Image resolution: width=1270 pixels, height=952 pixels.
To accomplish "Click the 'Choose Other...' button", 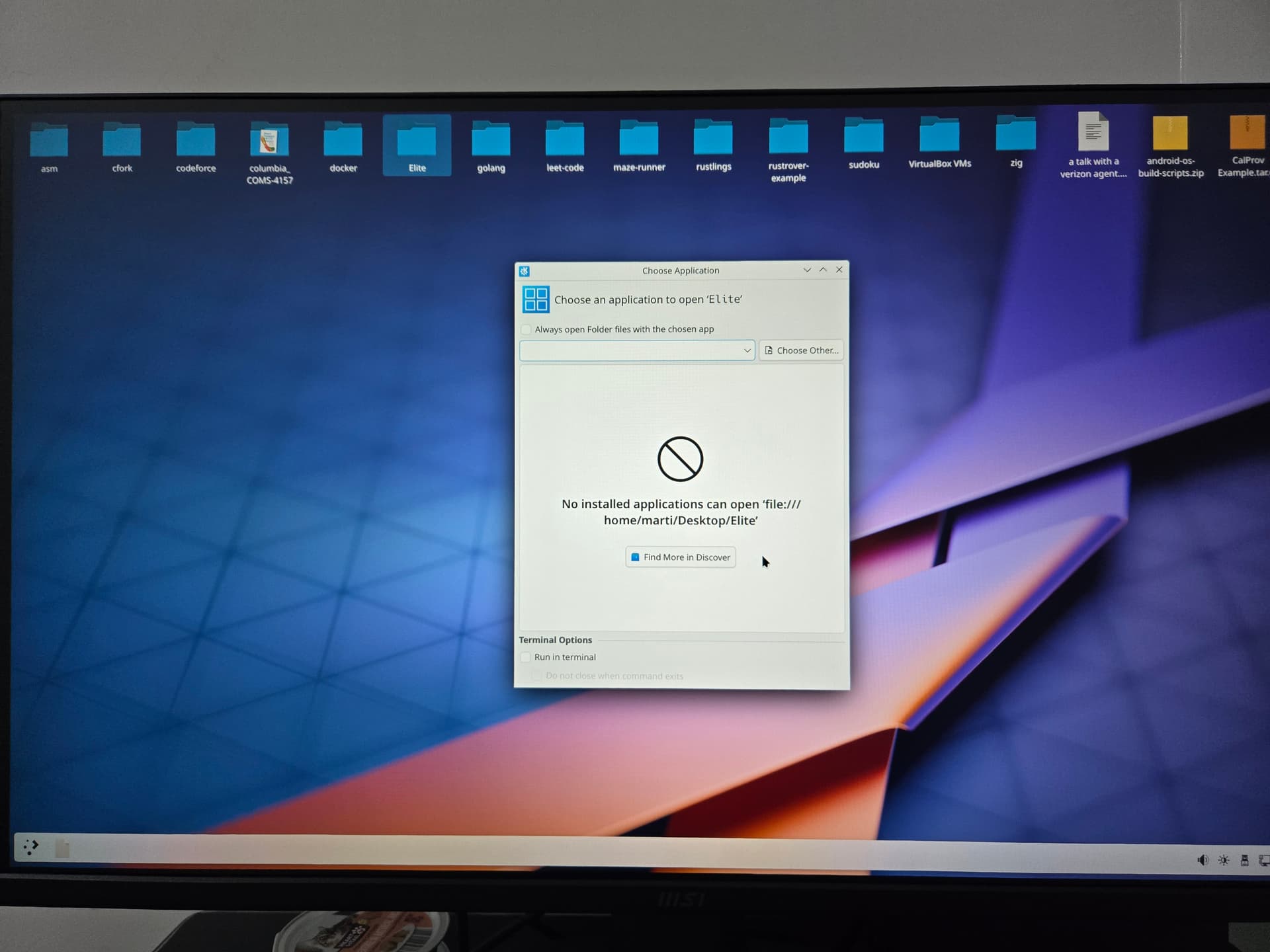I will pyautogui.click(x=801, y=350).
